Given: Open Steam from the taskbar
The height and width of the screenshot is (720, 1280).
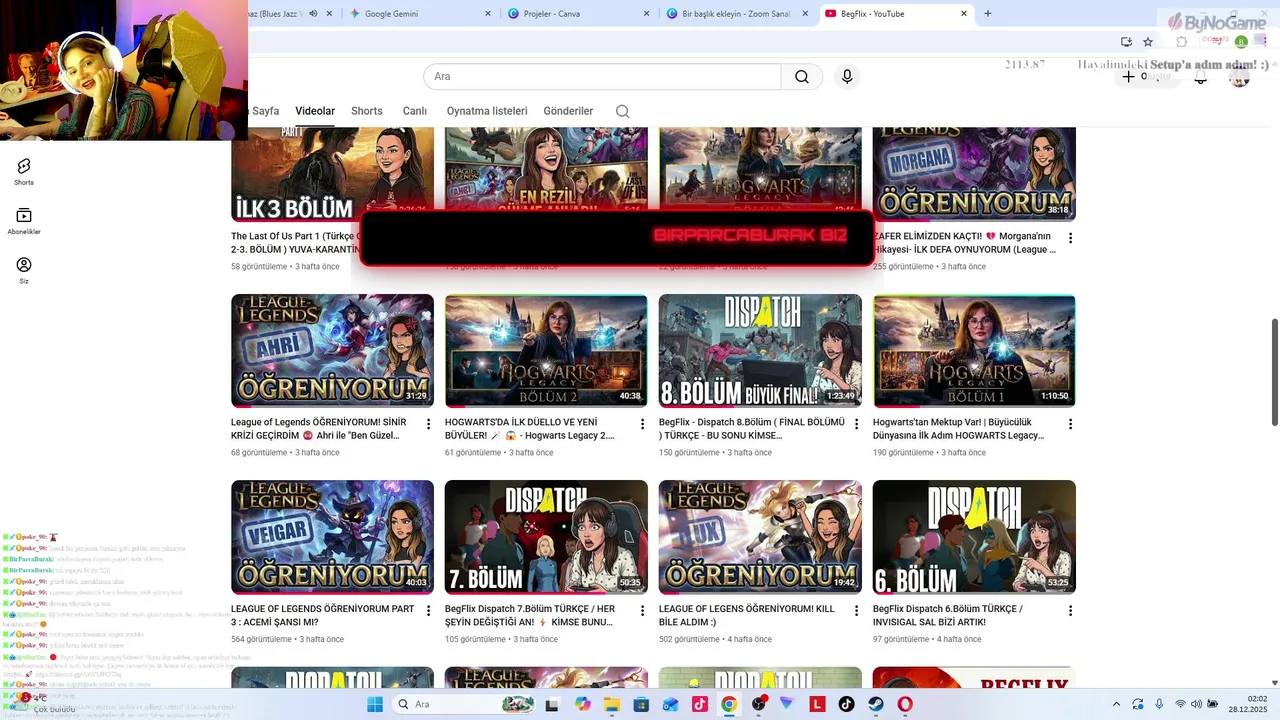Looking at the screenshot, I should pos(876,704).
